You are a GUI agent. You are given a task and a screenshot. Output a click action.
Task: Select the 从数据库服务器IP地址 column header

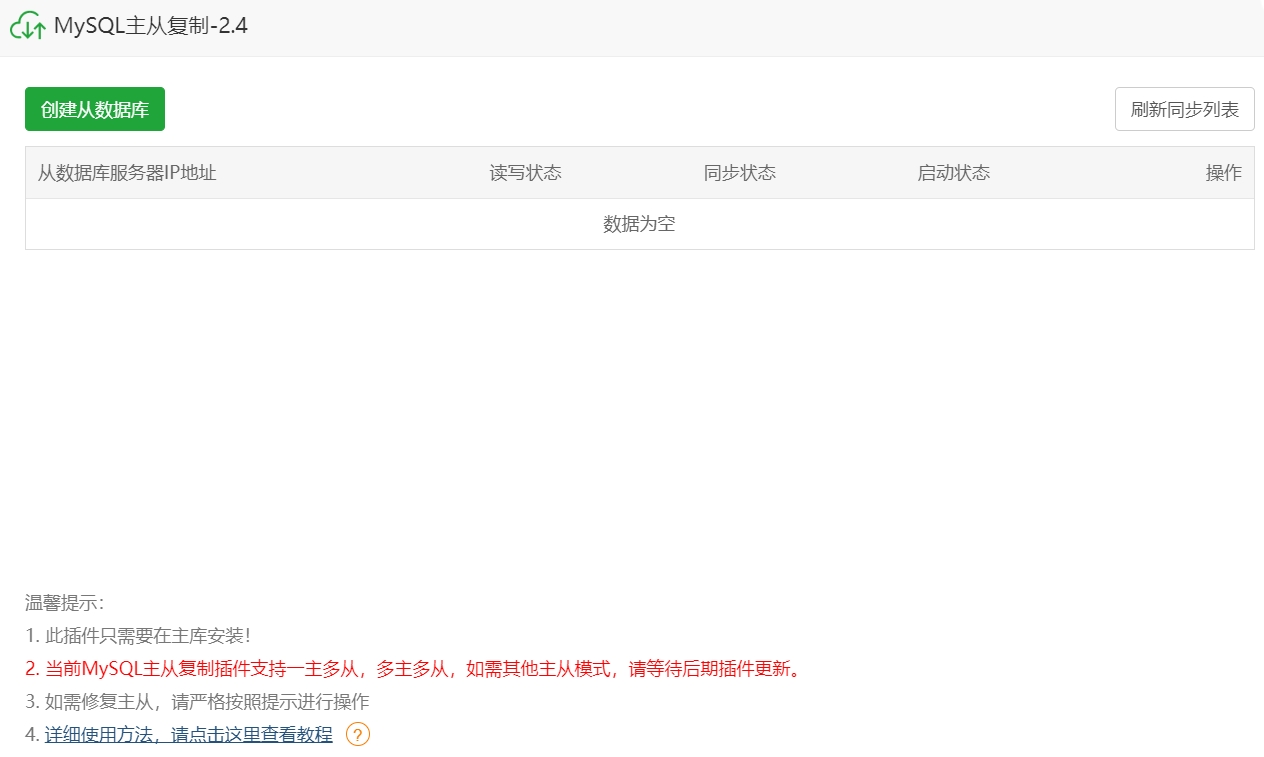(x=127, y=172)
